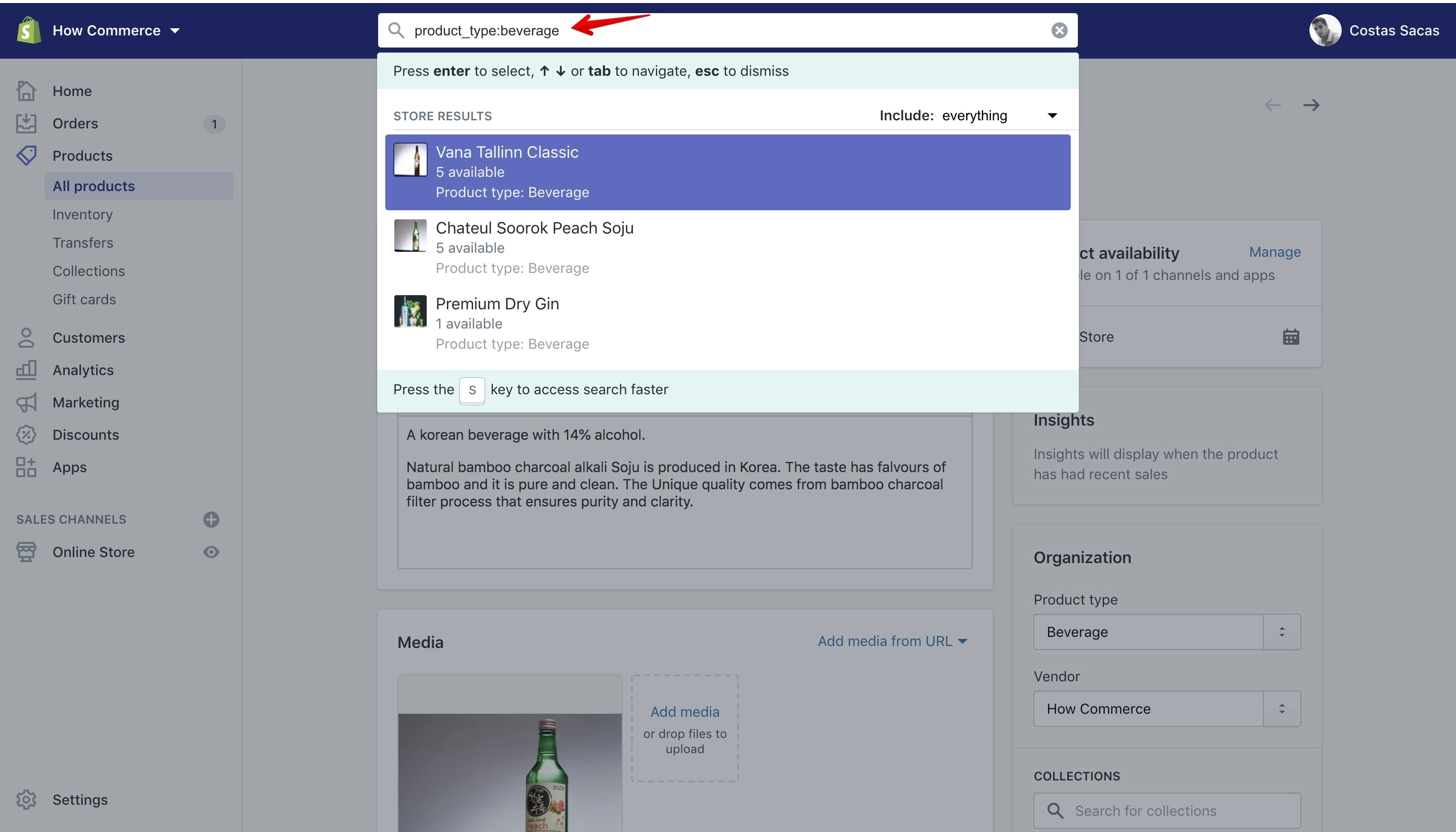
Task: Click the Home house icon
Action: 26,91
